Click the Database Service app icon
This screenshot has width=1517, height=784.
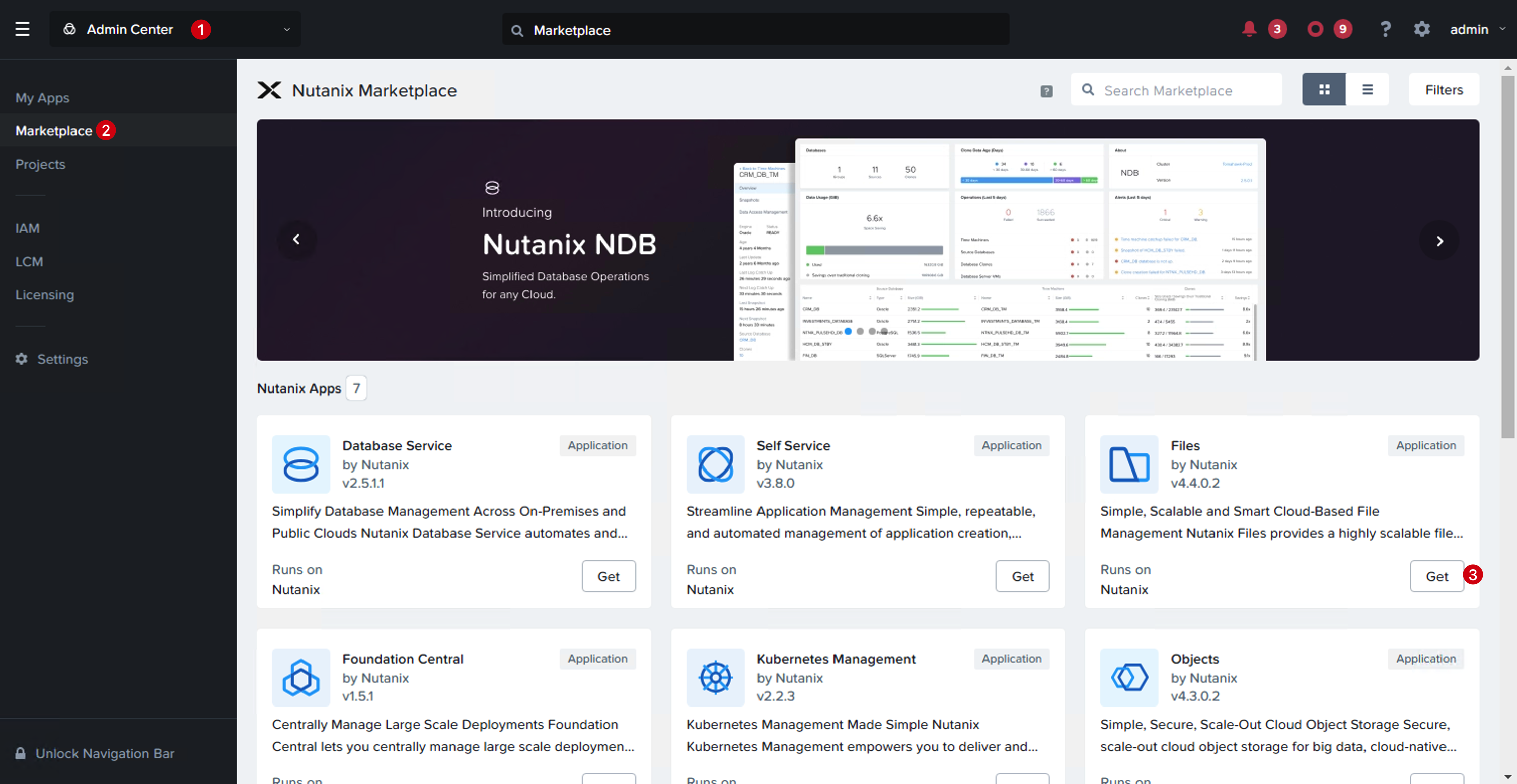point(301,464)
